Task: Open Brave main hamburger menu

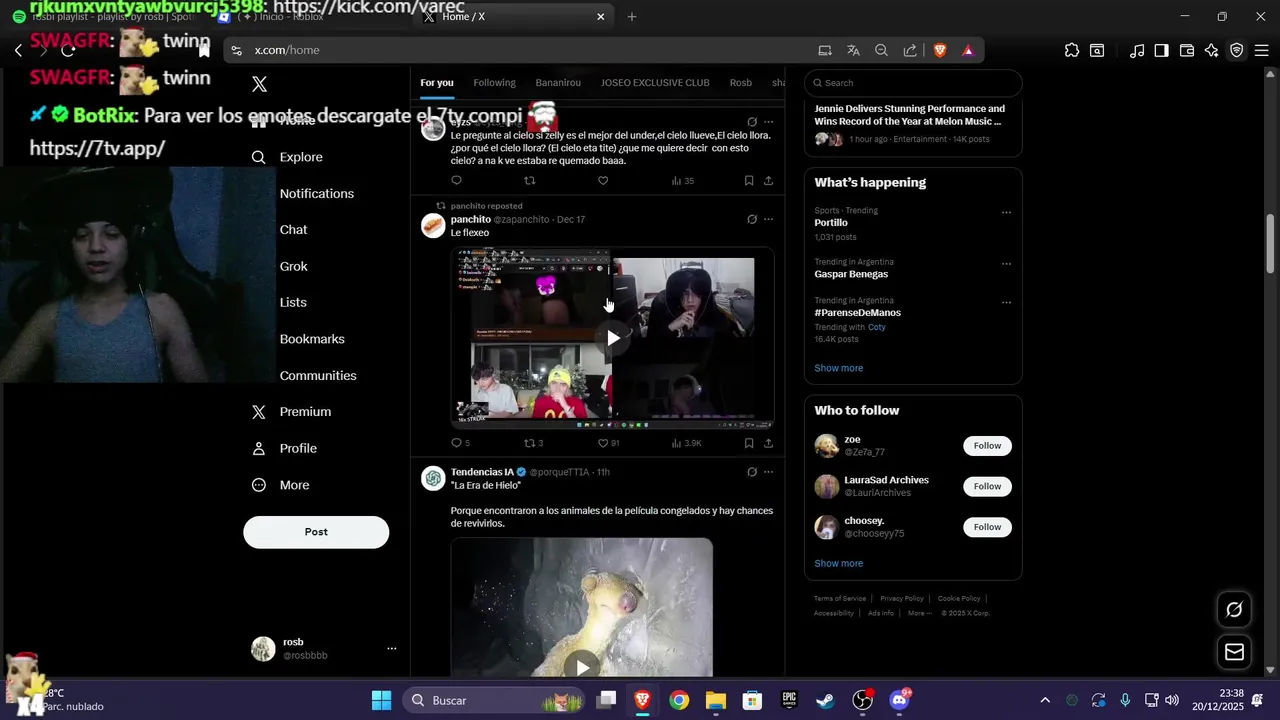Action: [x=1261, y=50]
